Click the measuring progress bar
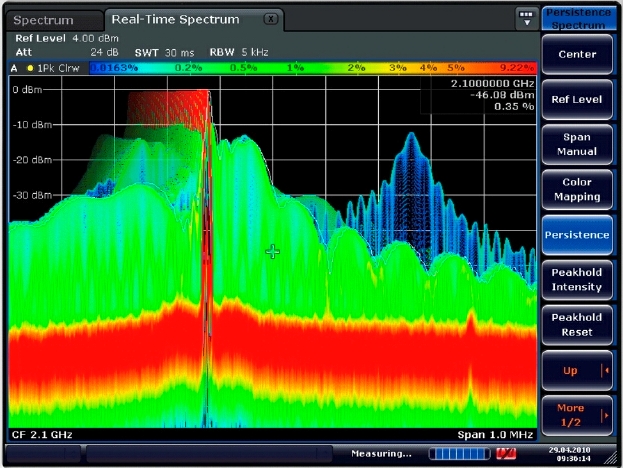623x468 pixels. (x=459, y=455)
